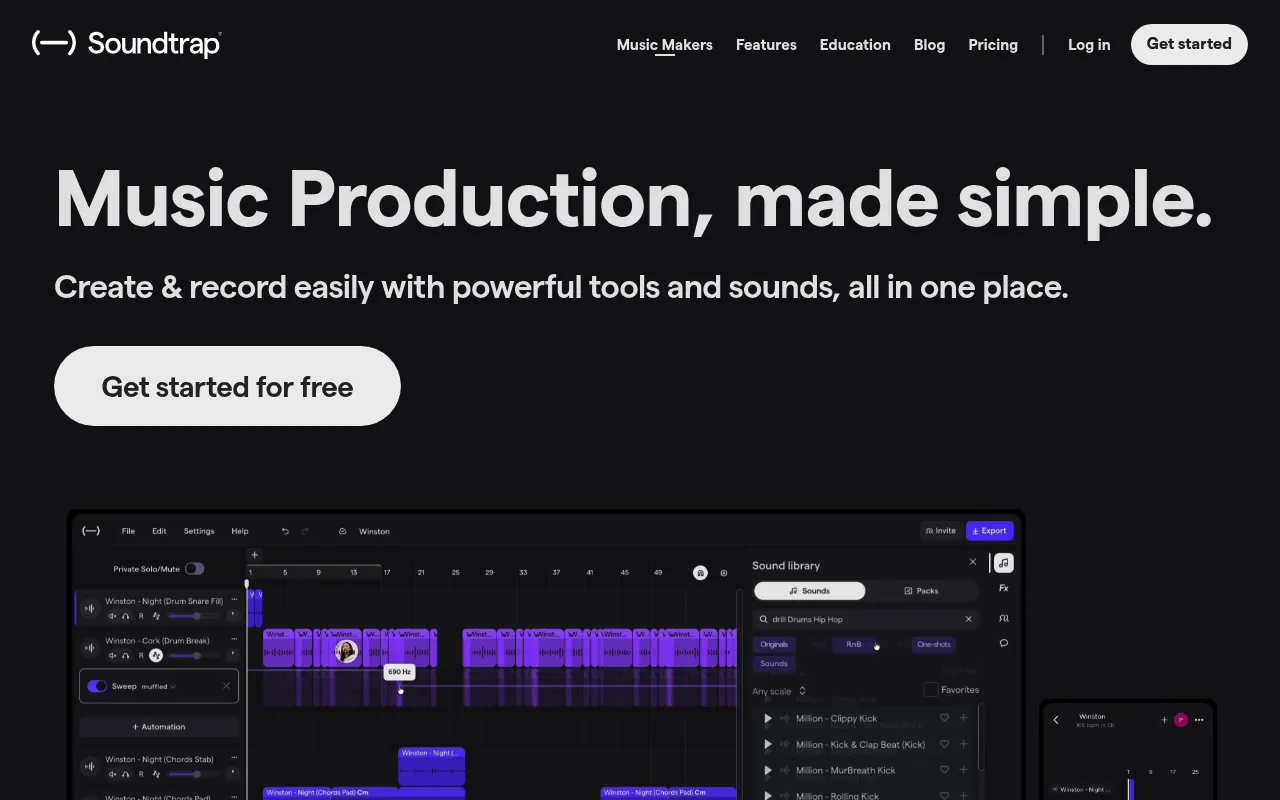1280x800 pixels.
Task: Solo the Cork Drum Break track
Action: pyautogui.click(x=126, y=655)
